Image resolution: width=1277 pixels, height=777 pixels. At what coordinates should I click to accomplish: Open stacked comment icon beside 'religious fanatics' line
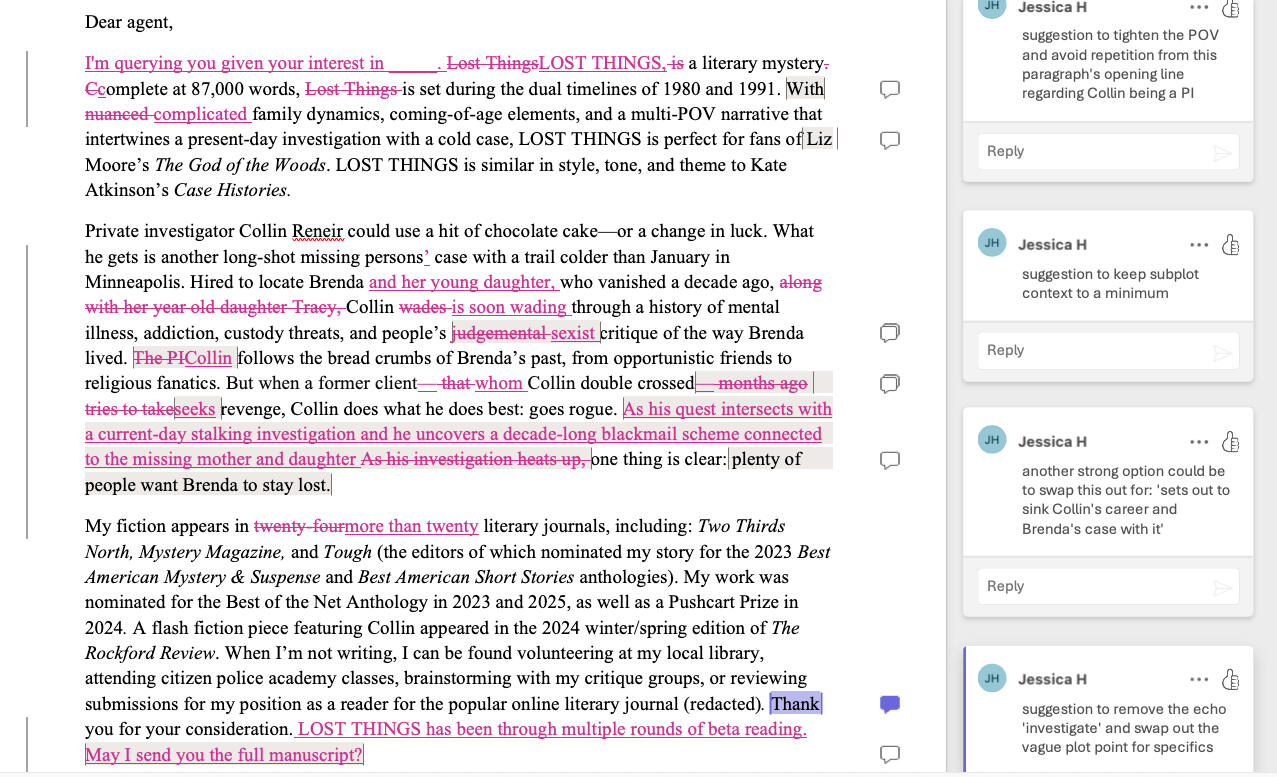[x=890, y=384]
